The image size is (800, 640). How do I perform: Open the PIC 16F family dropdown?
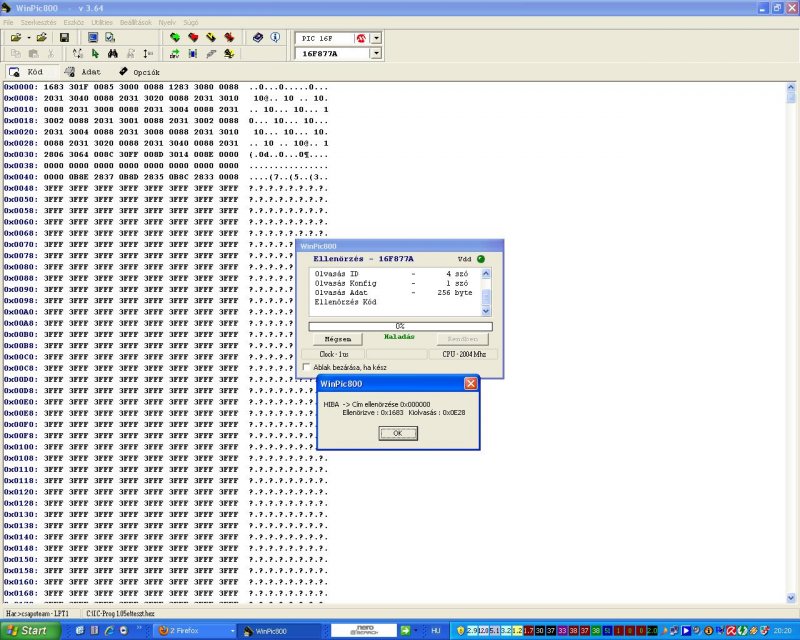click(376, 38)
